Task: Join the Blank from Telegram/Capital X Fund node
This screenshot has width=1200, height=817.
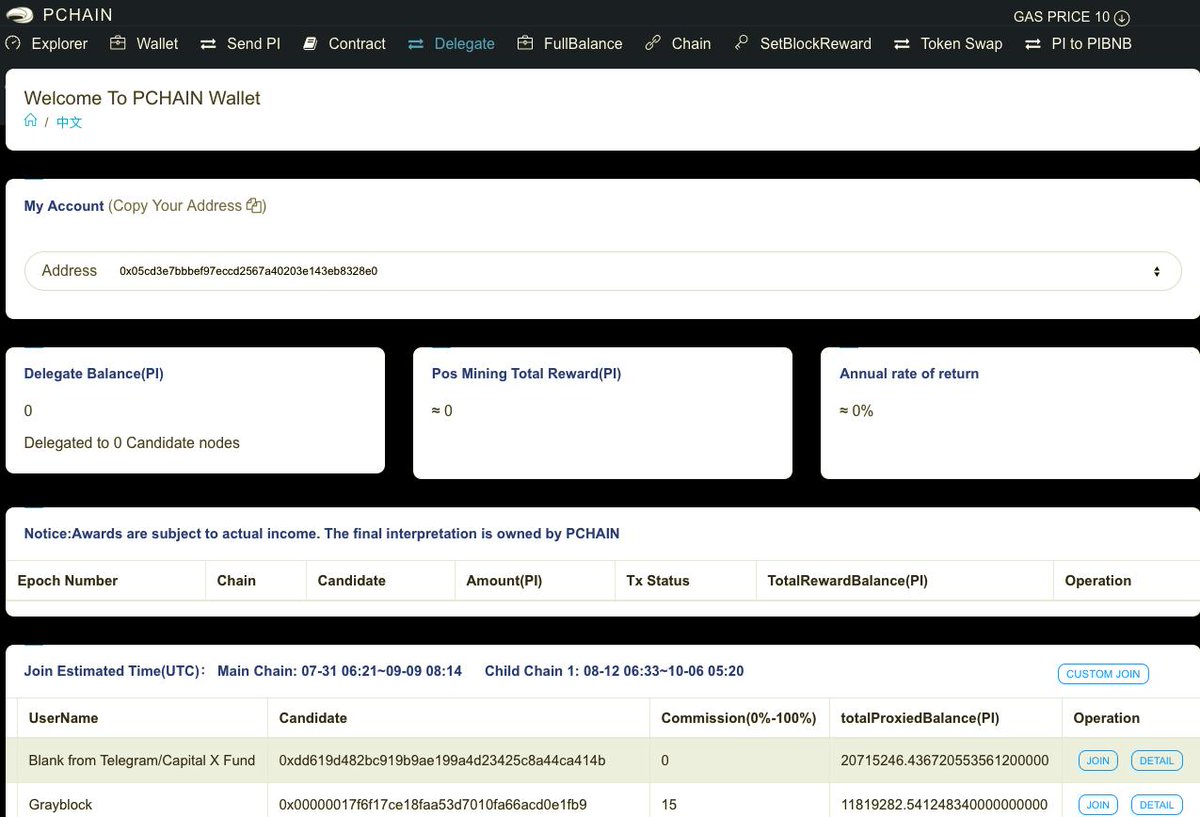Action: [x=1098, y=761]
